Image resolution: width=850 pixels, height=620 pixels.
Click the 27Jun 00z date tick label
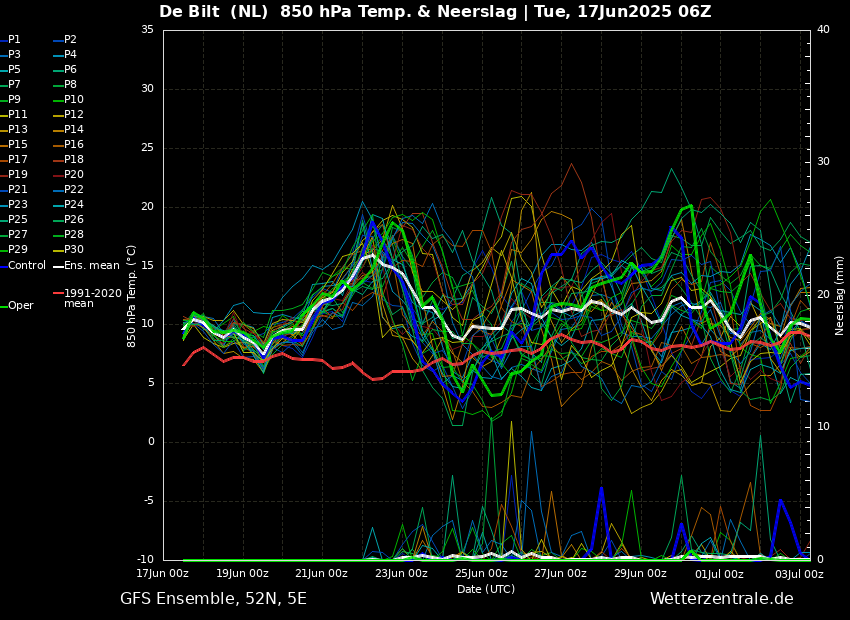560,574
